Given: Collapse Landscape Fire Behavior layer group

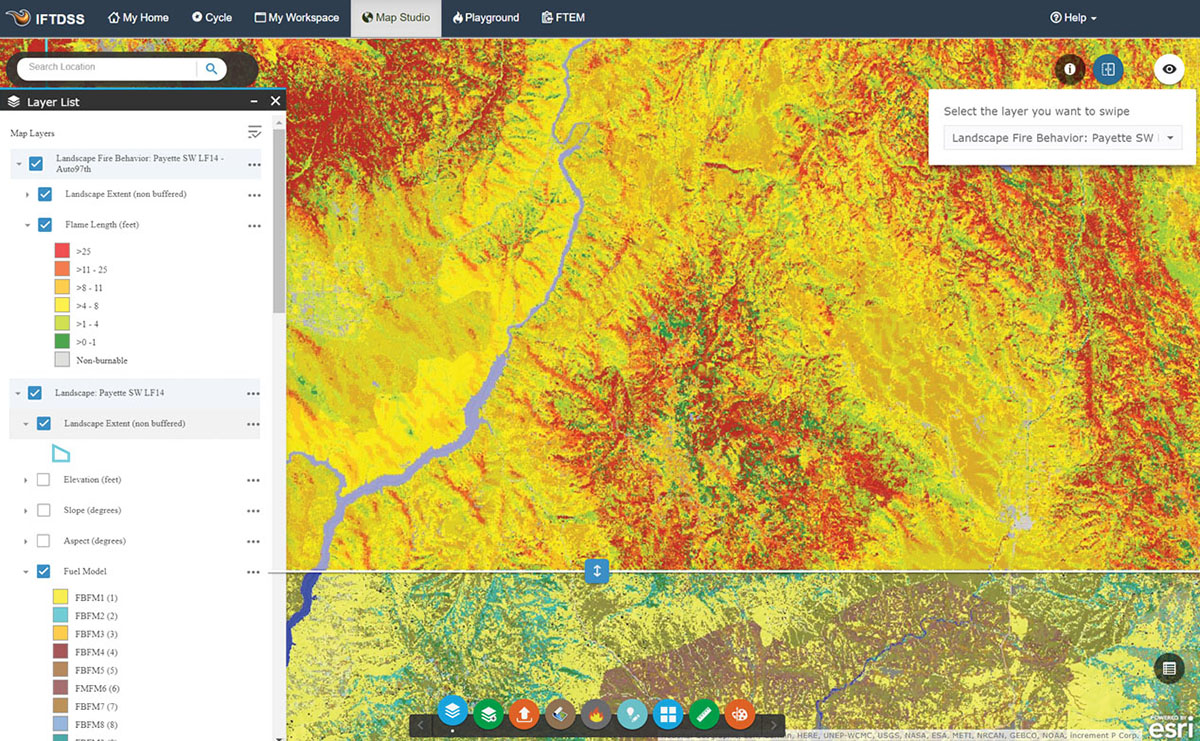Looking at the screenshot, I should pos(18,164).
